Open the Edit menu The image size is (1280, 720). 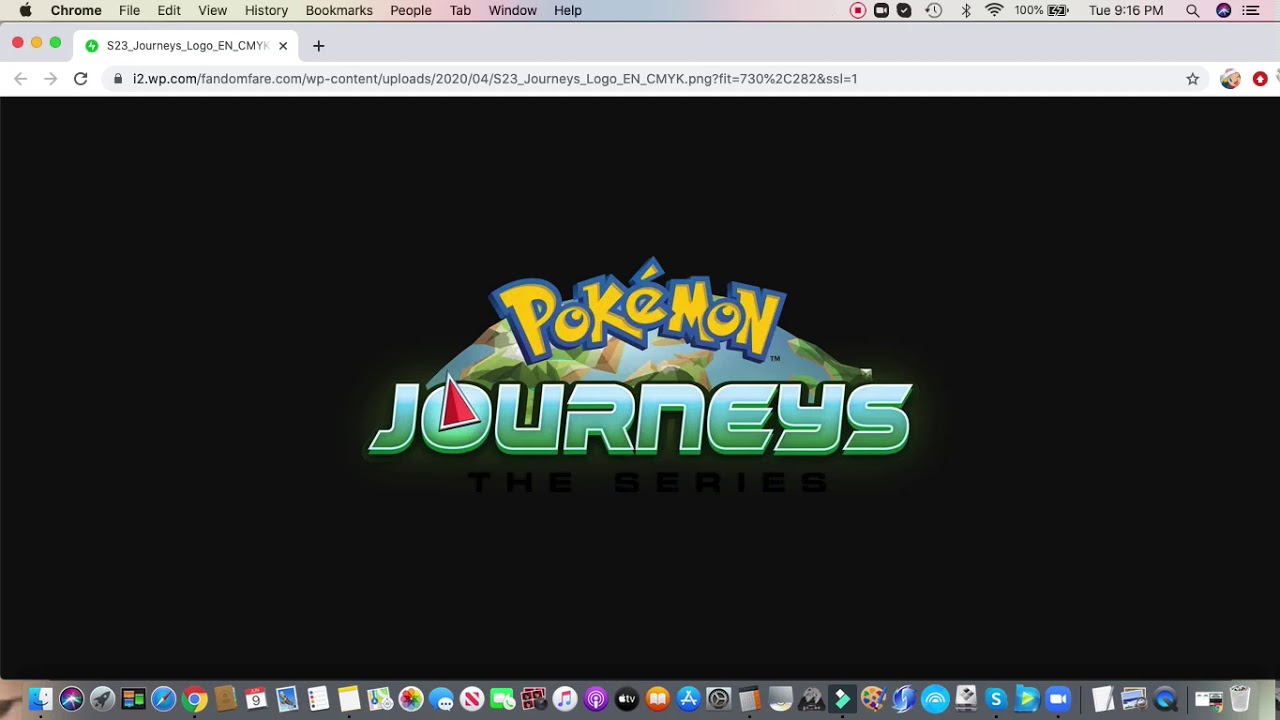[169, 10]
